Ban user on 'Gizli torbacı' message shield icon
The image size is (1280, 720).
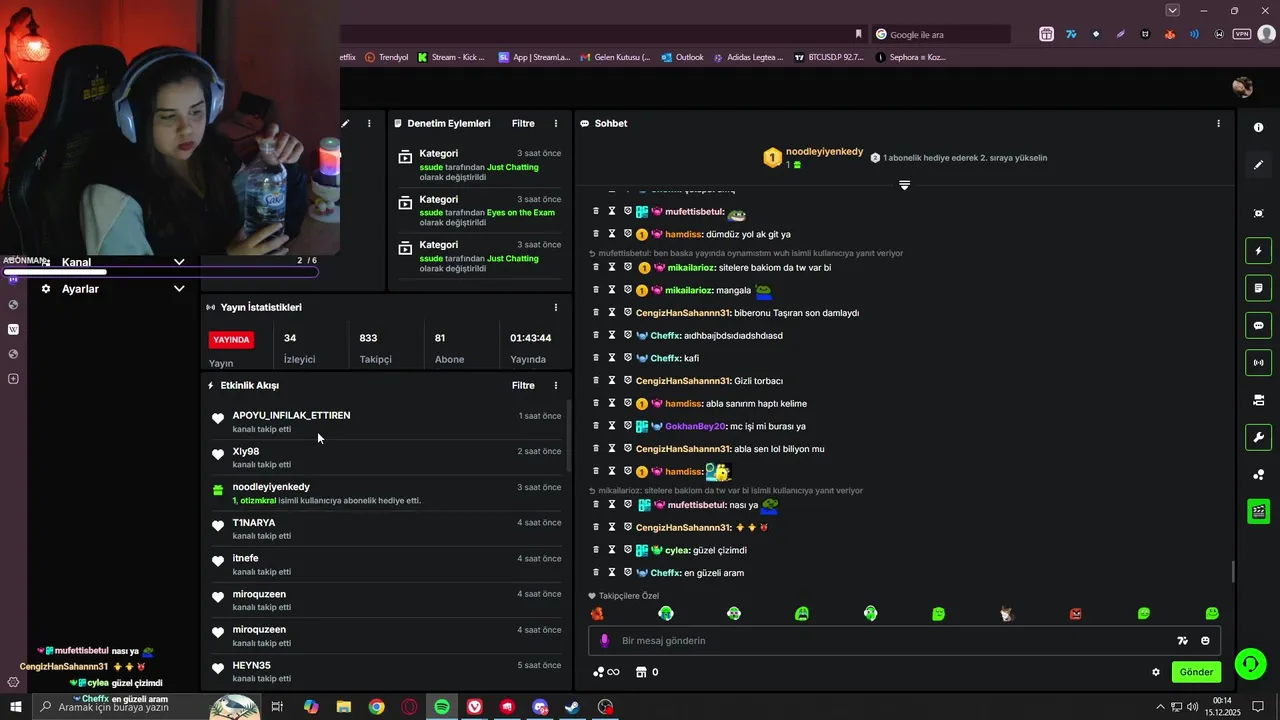(628, 381)
